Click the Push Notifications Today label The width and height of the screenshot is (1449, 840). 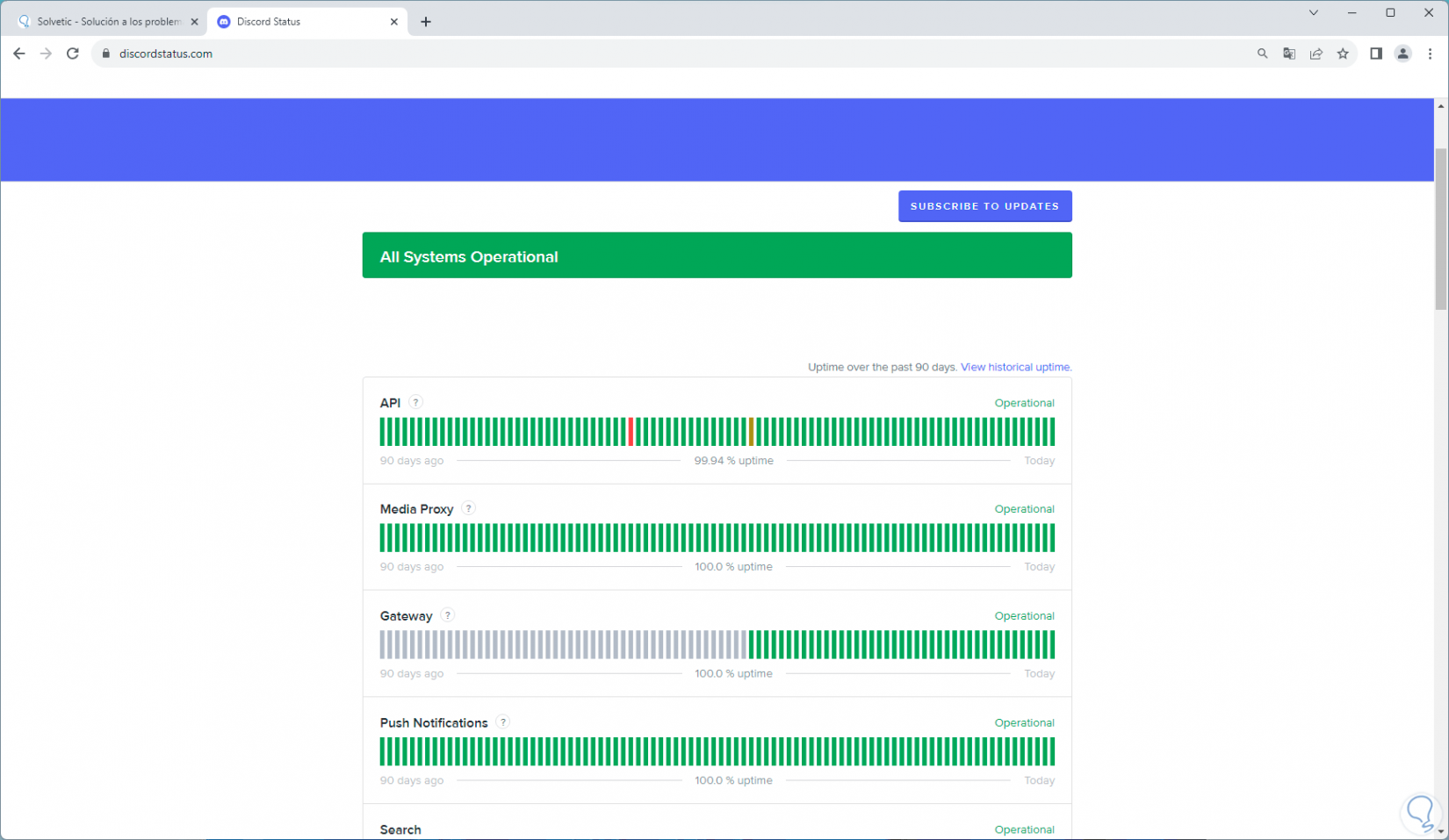coord(1040,780)
